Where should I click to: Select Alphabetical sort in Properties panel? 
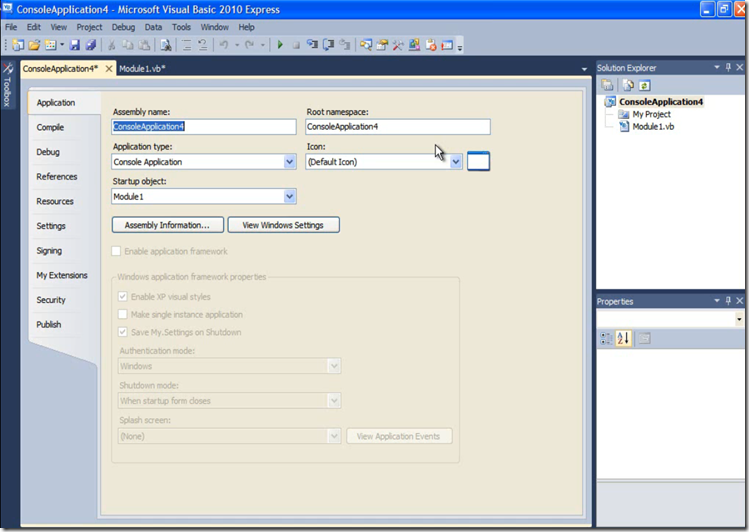click(623, 339)
